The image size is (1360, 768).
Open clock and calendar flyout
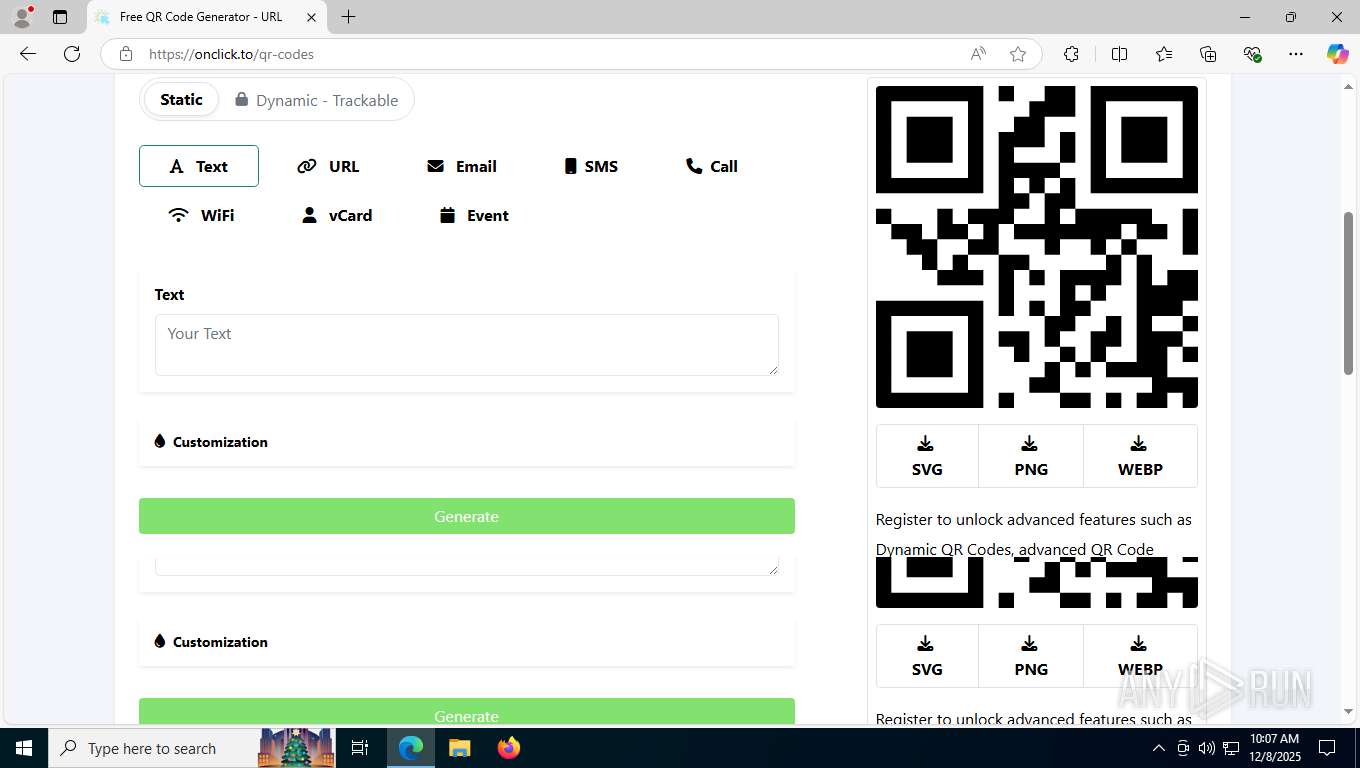pos(1274,748)
